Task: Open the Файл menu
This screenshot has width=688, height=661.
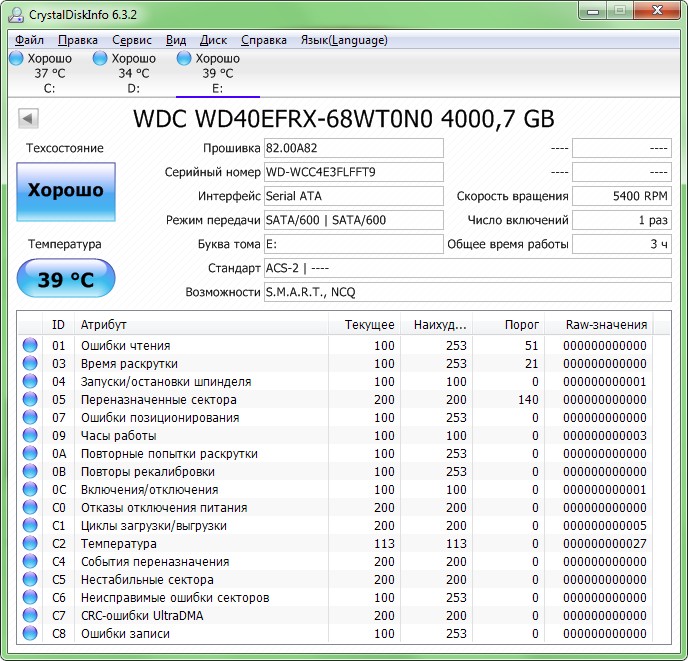Action: (29, 40)
